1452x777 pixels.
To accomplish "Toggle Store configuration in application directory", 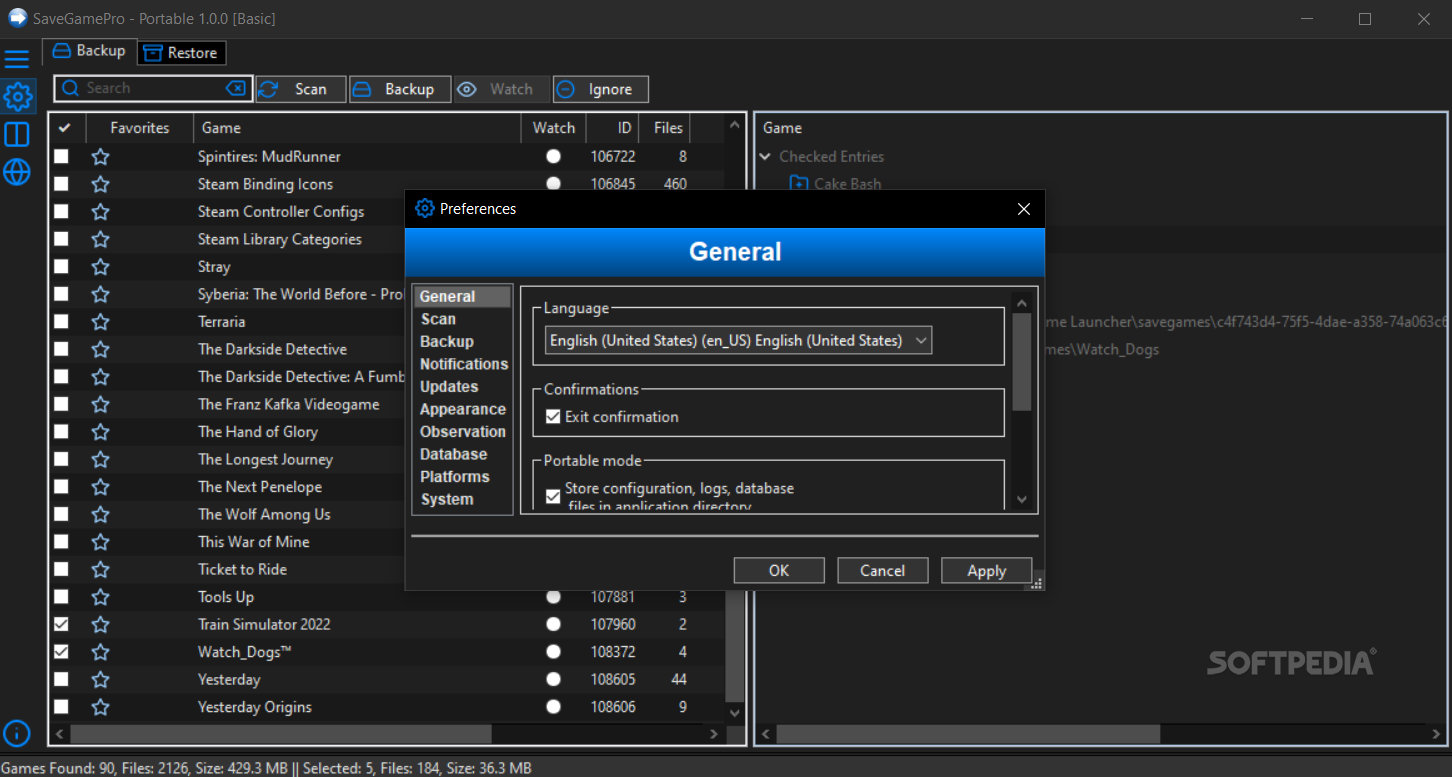I will click(x=553, y=496).
